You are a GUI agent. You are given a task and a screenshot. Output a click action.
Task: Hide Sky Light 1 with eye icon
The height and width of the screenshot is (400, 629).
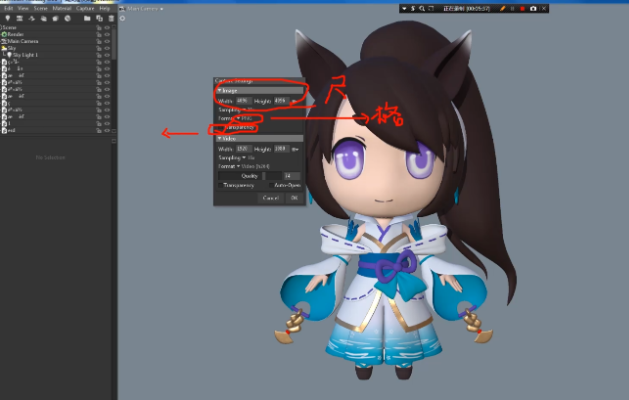107,55
